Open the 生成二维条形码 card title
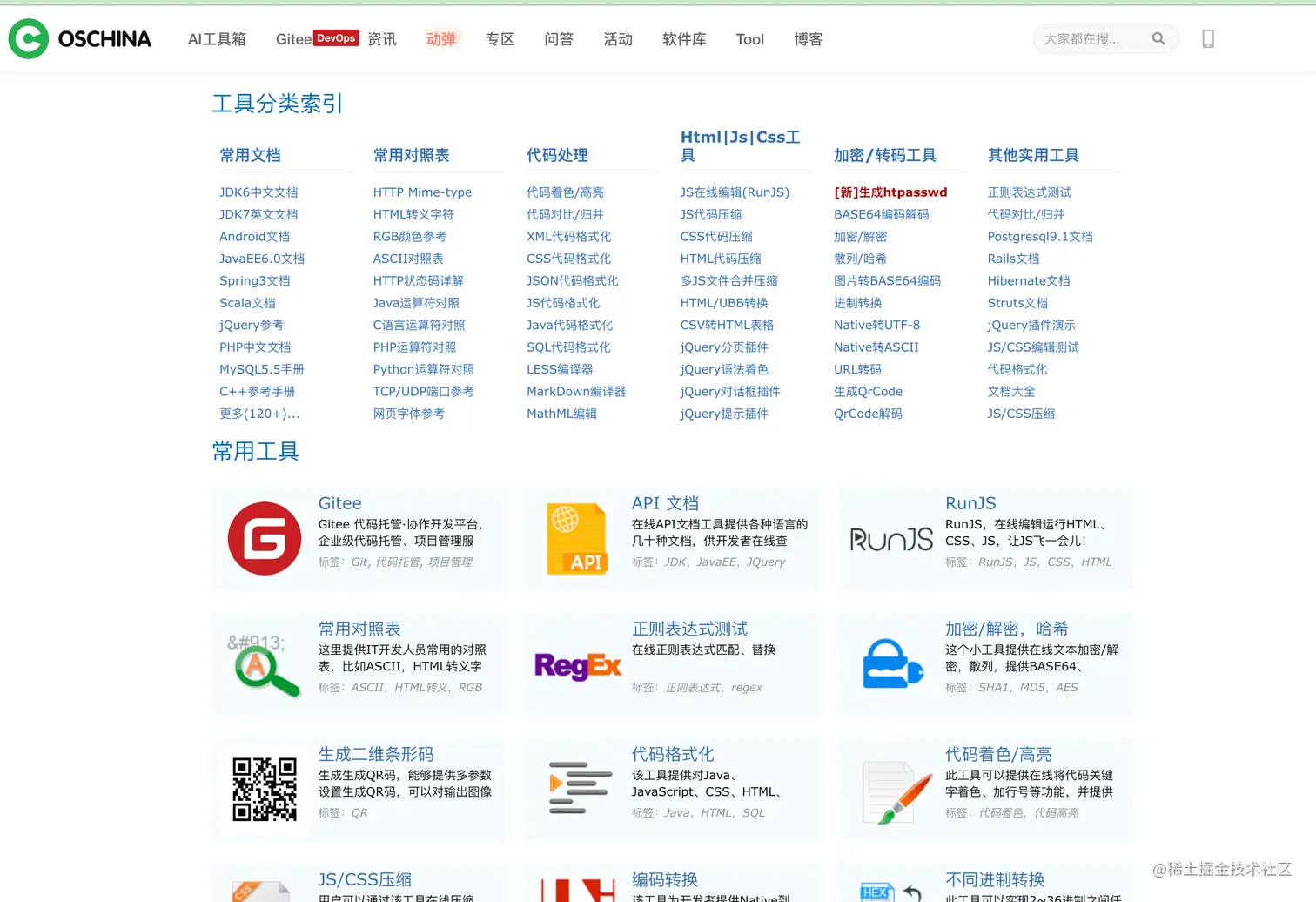The image size is (1316, 902). 376,754
